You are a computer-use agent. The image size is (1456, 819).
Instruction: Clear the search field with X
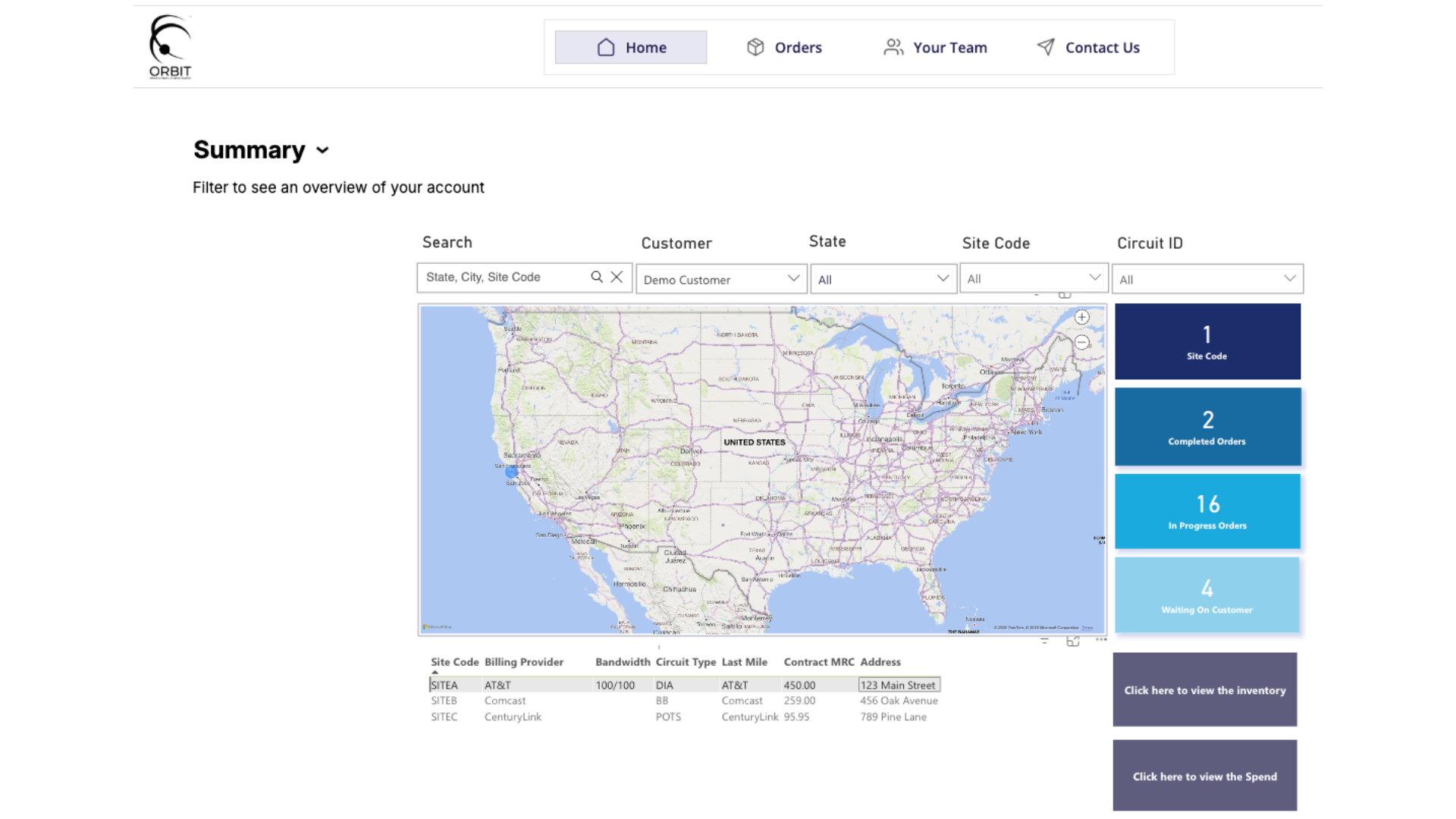(x=617, y=278)
